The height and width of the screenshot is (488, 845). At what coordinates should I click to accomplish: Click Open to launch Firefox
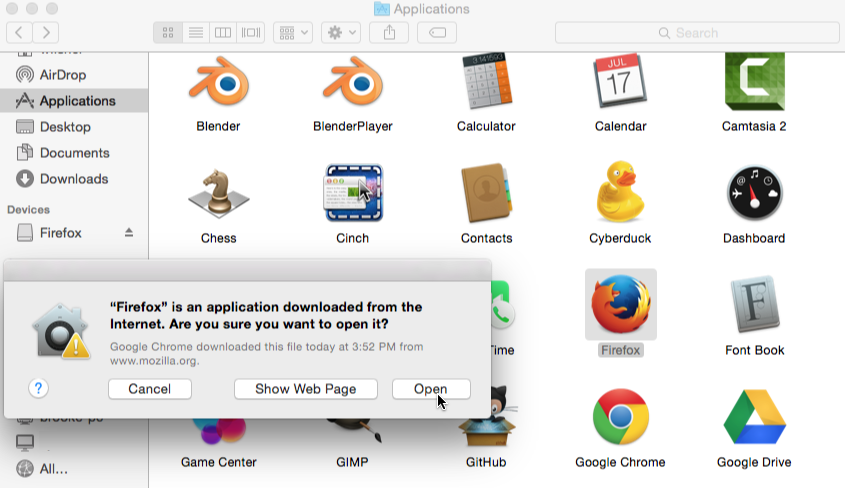[431, 389]
